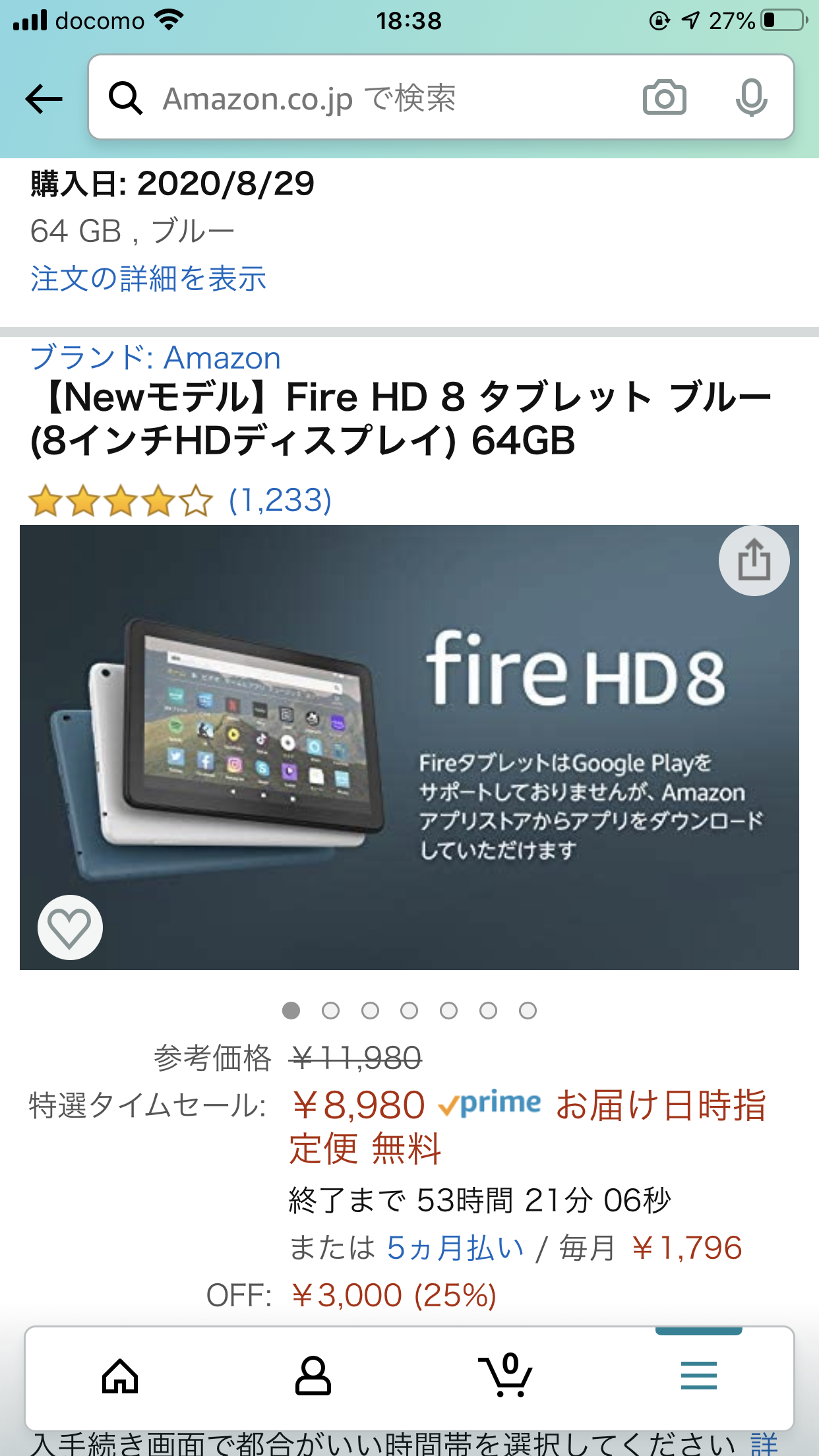Tap the fire HD 8 product image
Image resolution: width=819 pixels, height=1456 pixels.
409,747
